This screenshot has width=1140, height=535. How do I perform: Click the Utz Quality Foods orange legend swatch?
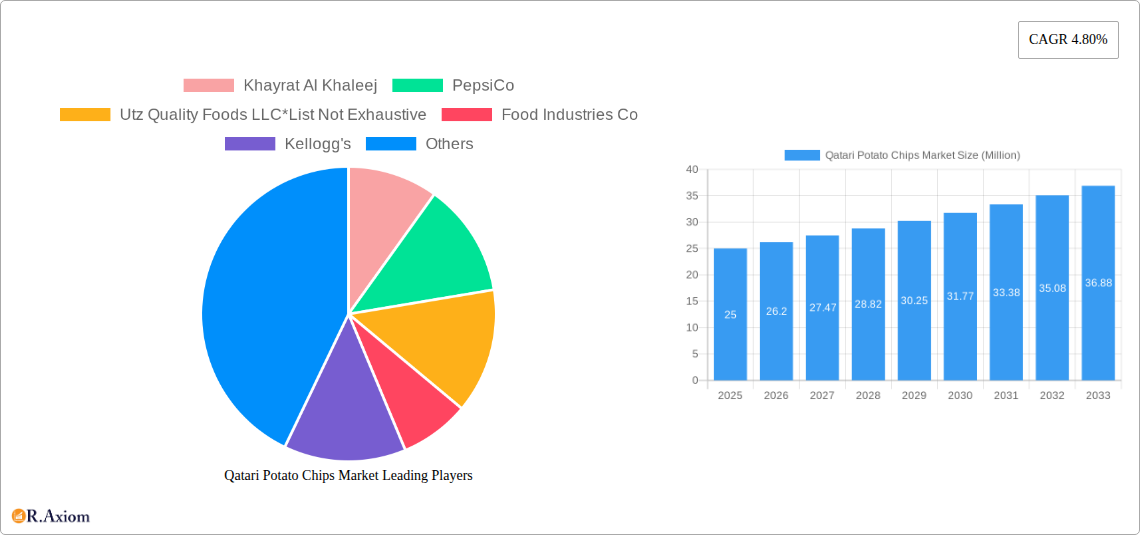point(85,115)
